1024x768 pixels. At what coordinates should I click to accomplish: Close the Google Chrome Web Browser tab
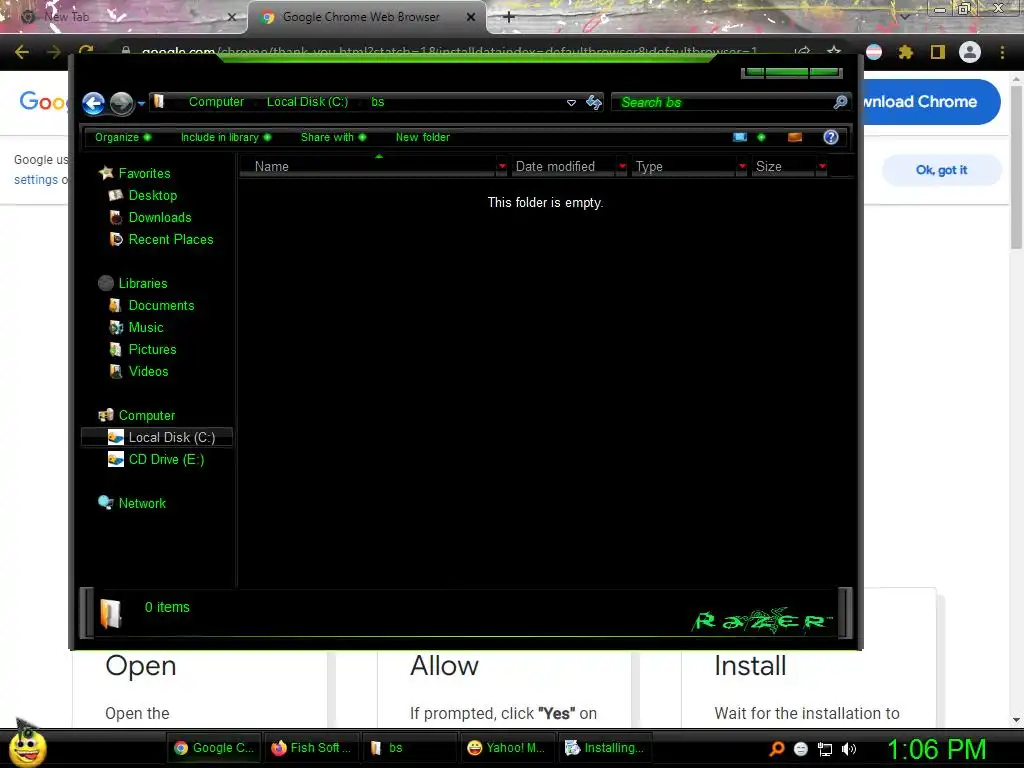[x=471, y=17]
